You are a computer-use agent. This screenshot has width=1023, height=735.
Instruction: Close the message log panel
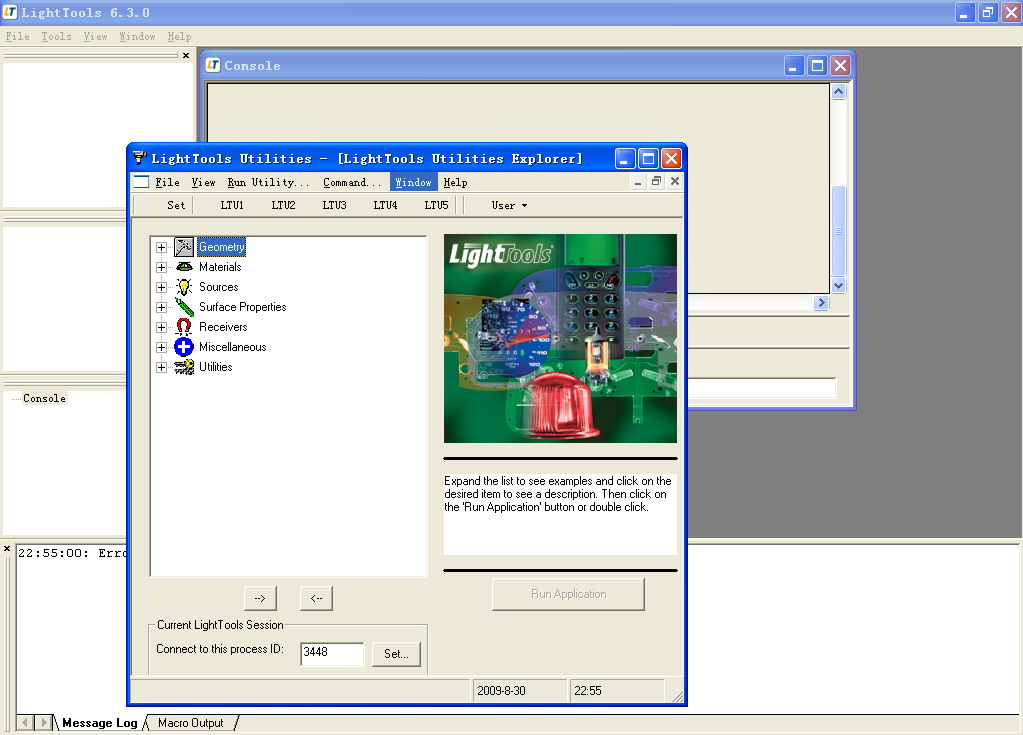pos(7,549)
